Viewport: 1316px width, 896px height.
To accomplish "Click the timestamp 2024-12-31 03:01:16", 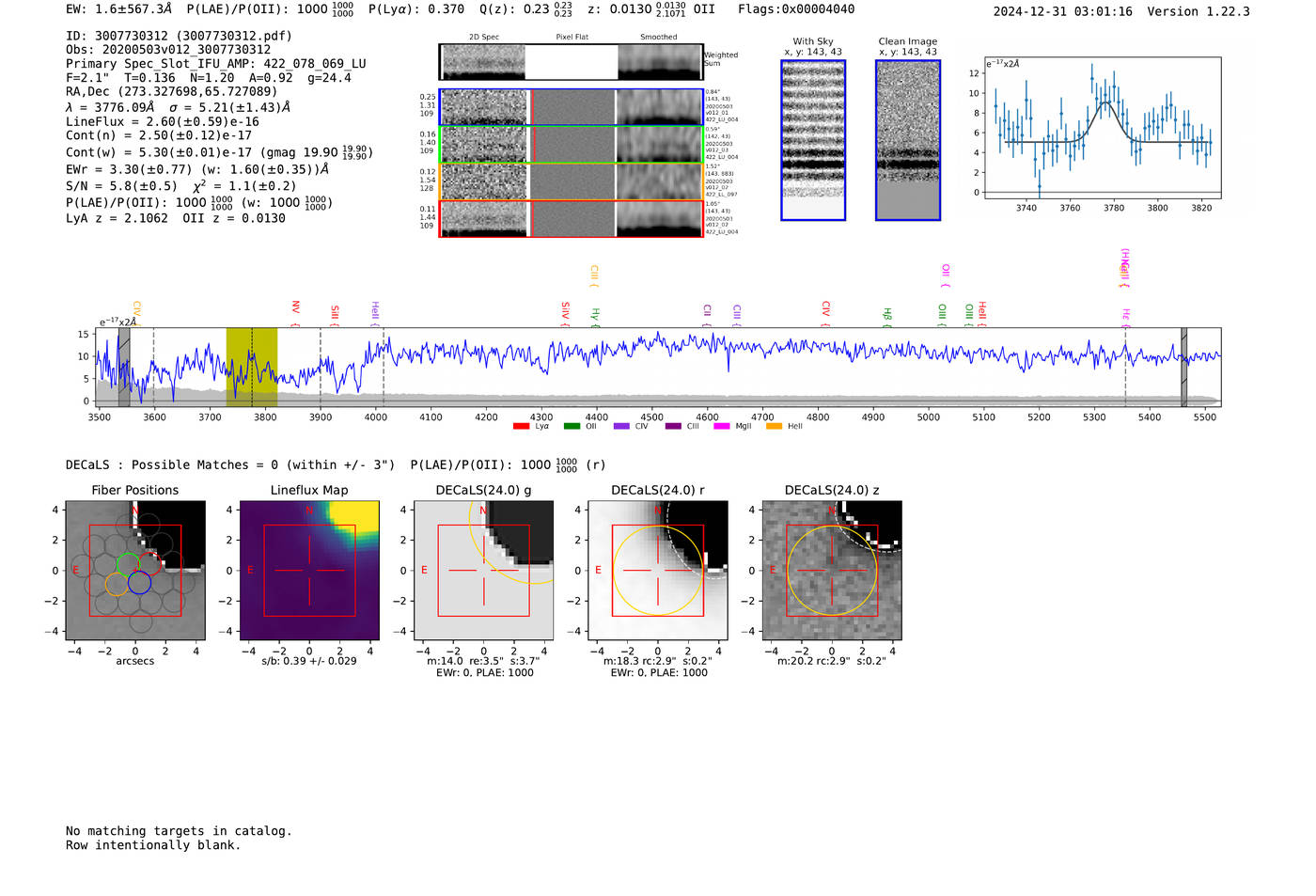I will click(x=1063, y=11).
